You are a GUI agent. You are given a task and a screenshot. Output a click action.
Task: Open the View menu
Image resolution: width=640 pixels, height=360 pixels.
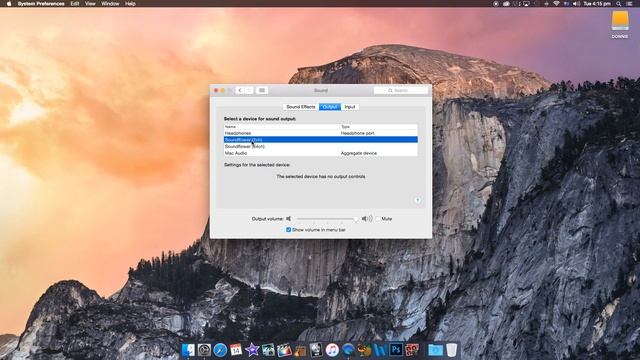90,4
